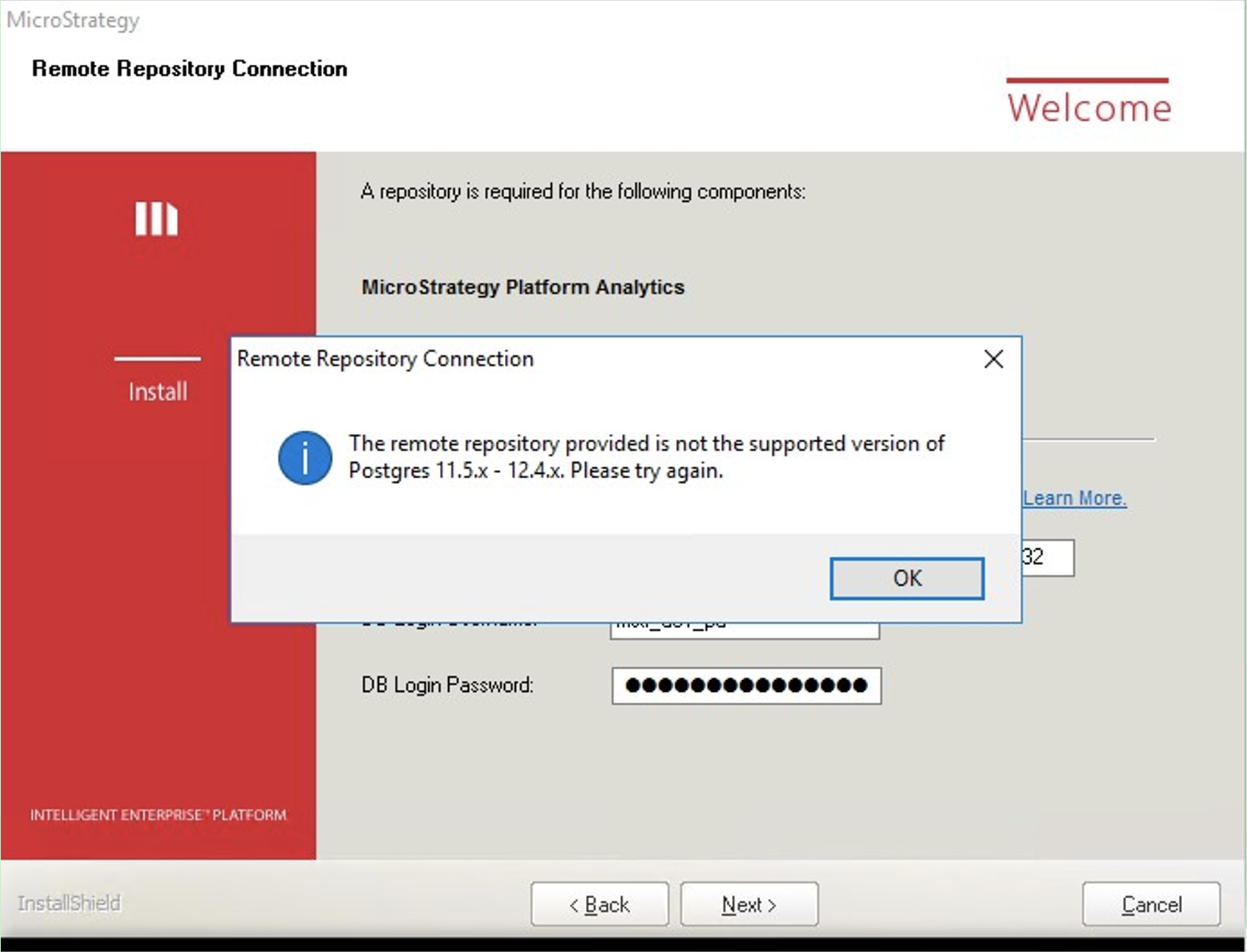This screenshot has height=952, width=1247.
Task: Click the Intelligent Enterprise Platform text
Action: tap(158, 815)
